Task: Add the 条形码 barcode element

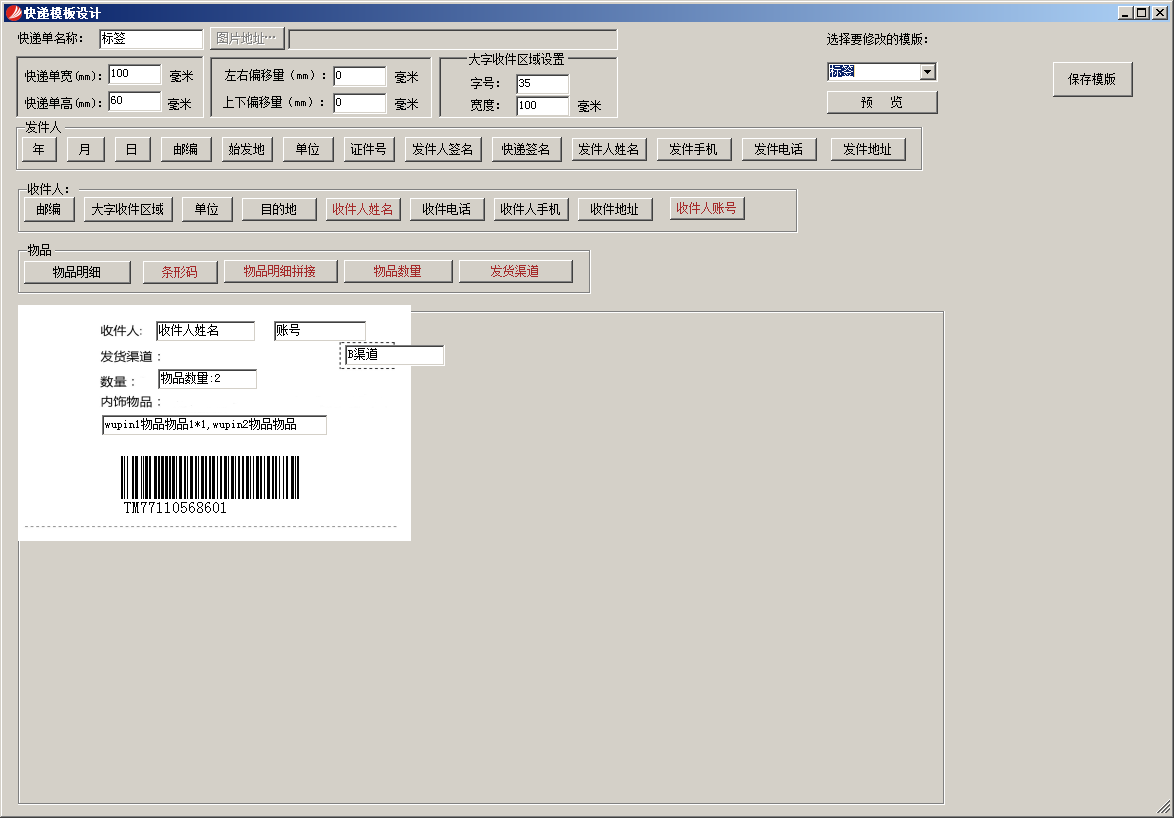Action: tap(179, 271)
